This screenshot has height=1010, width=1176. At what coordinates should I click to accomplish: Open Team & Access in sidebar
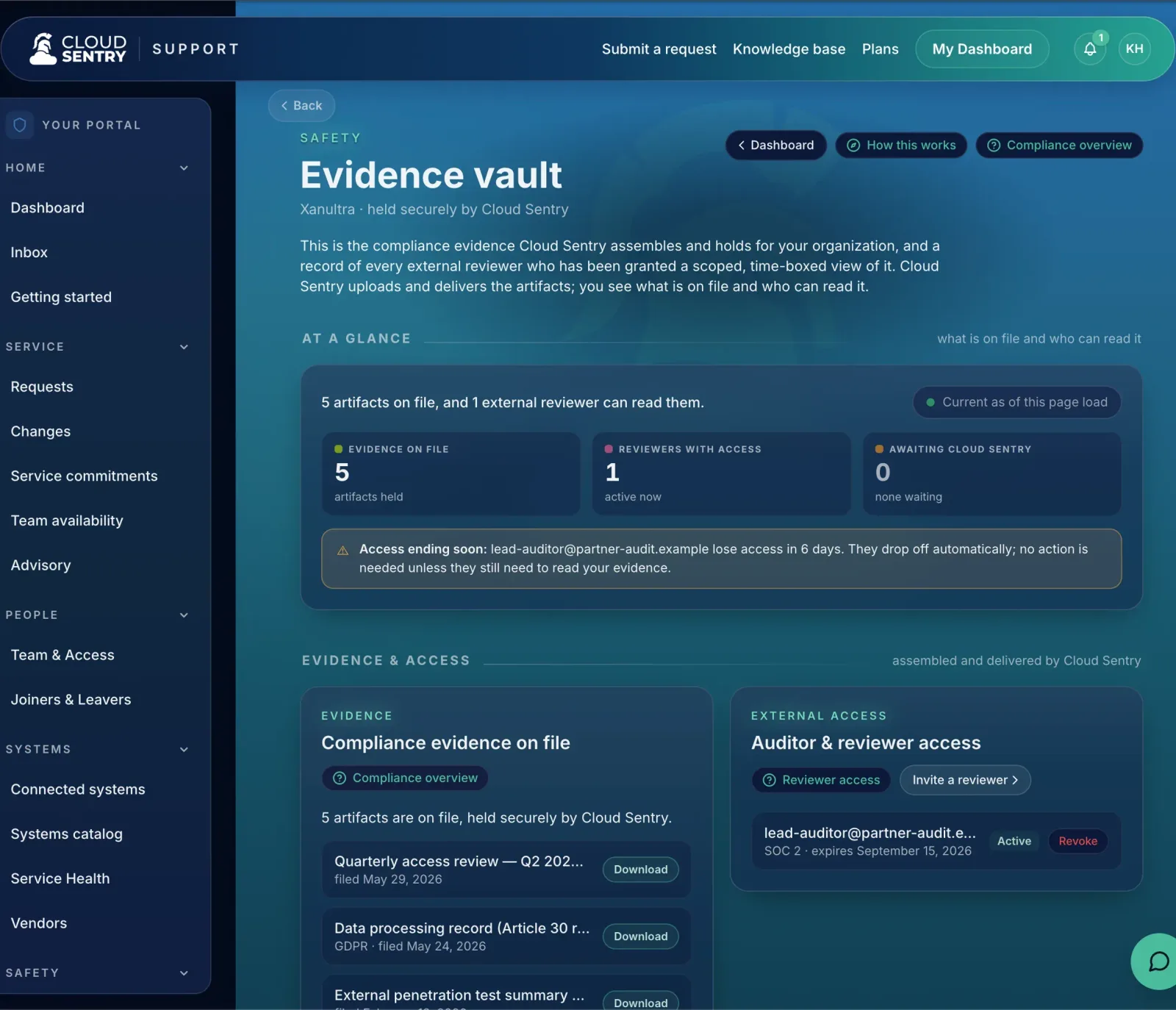pyautogui.click(x=62, y=655)
